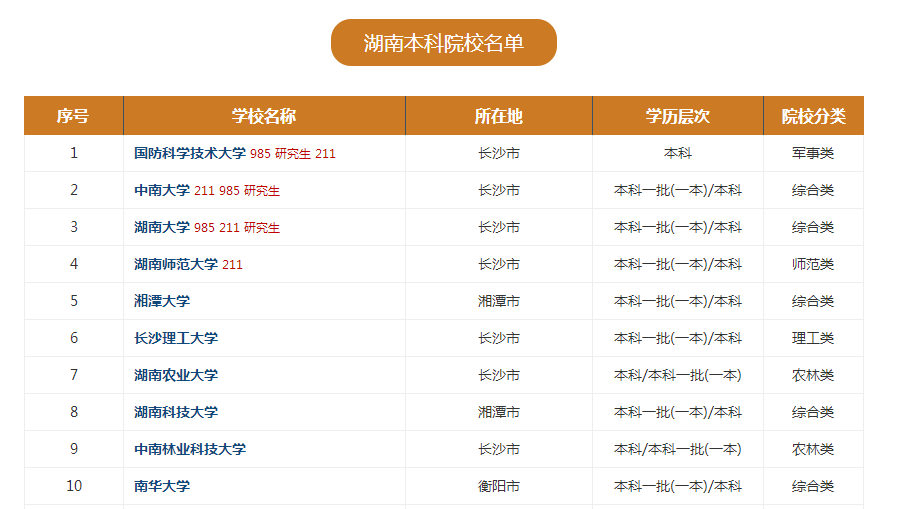Image resolution: width=900 pixels, height=509 pixels.
Task: Click 本科一批(一本)/本科 in the 中南大学 row
Action: [678, 191]
